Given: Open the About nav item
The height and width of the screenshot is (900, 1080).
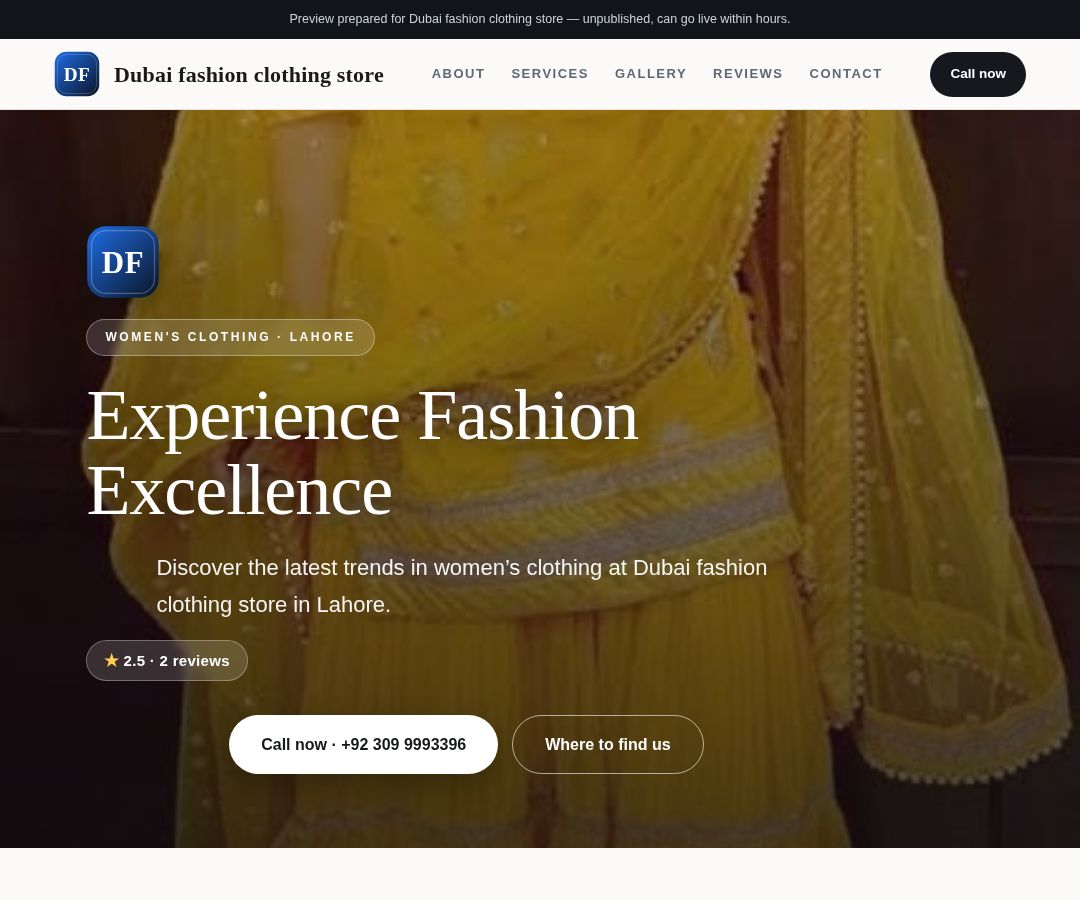Looking at the screenshot, I should pos(458,74).
